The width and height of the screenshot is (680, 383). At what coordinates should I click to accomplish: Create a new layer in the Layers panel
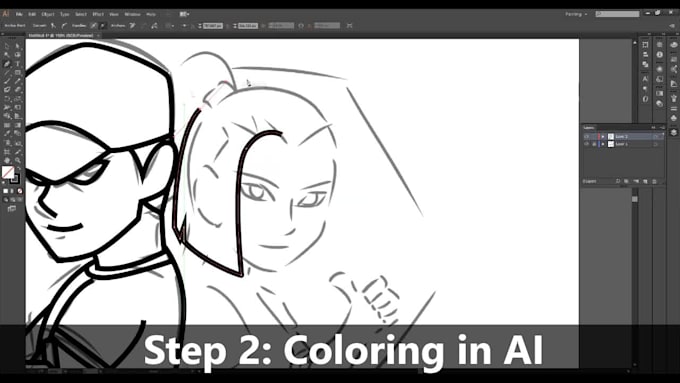point(645,181)
